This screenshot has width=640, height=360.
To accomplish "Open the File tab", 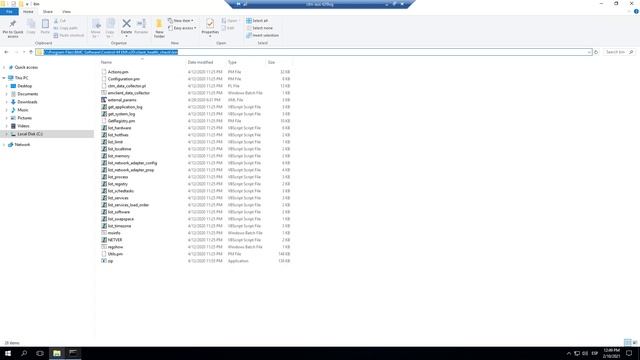I will point(9,11).
